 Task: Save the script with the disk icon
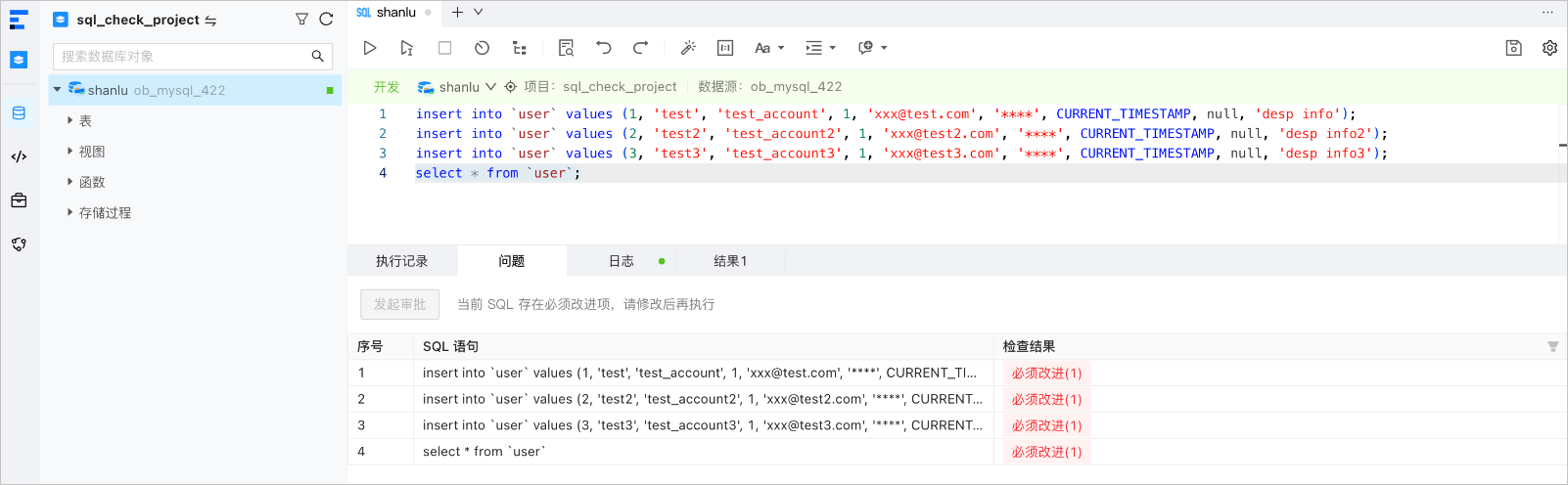coord(1513,48)
